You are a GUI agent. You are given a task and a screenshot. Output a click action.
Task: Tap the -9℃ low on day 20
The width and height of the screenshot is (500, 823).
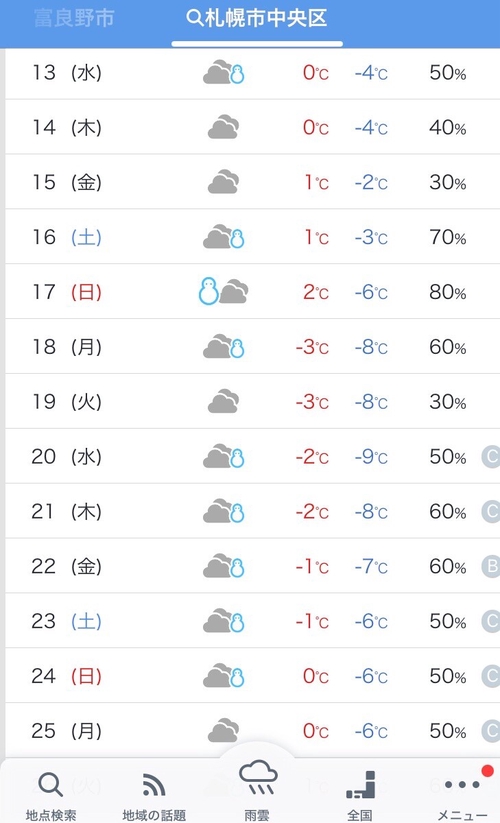371,457
